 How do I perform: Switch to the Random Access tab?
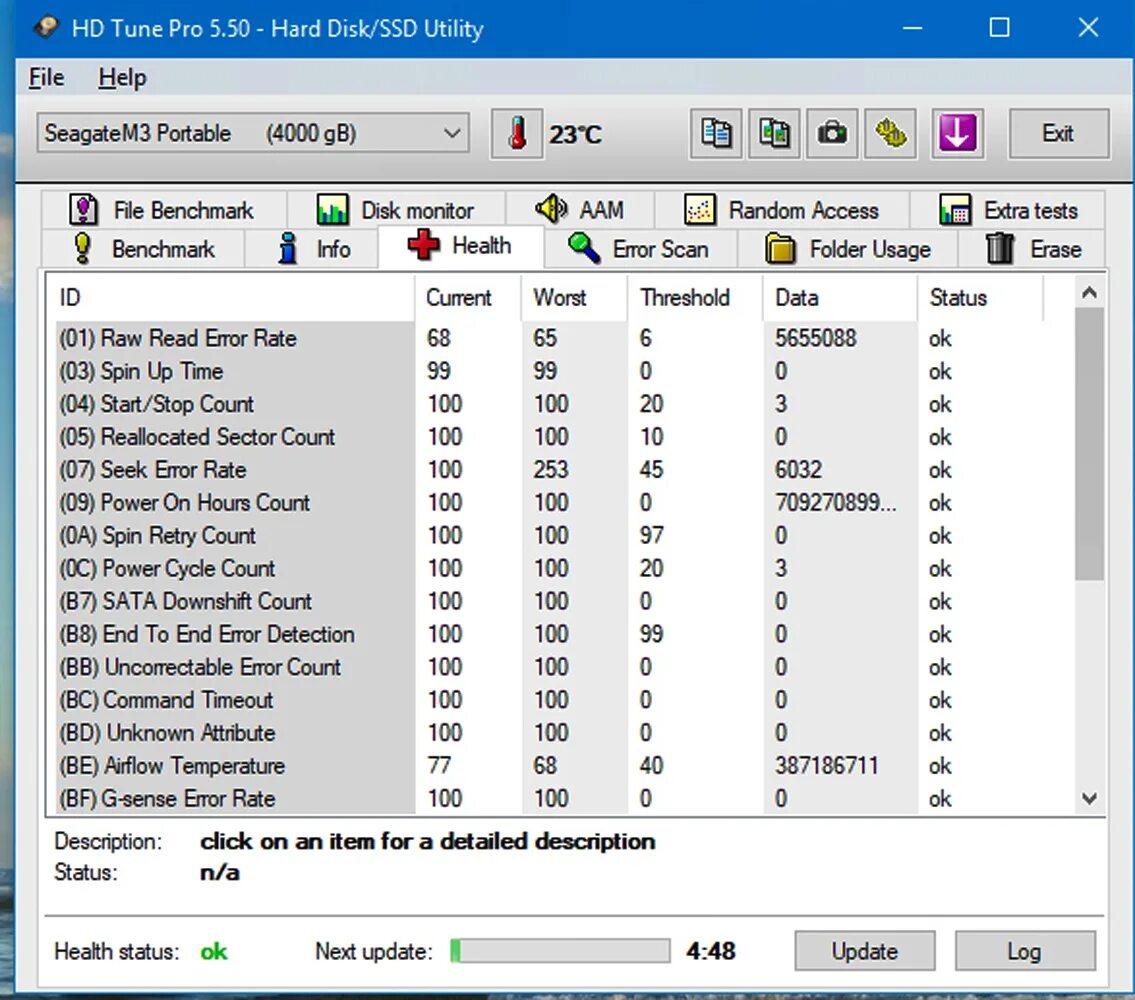click(782, 210)
